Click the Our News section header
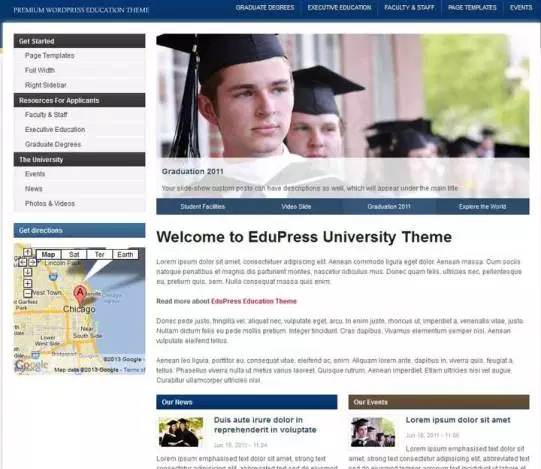The width and height of the screenshot is (541, 469). click(247, 402)
